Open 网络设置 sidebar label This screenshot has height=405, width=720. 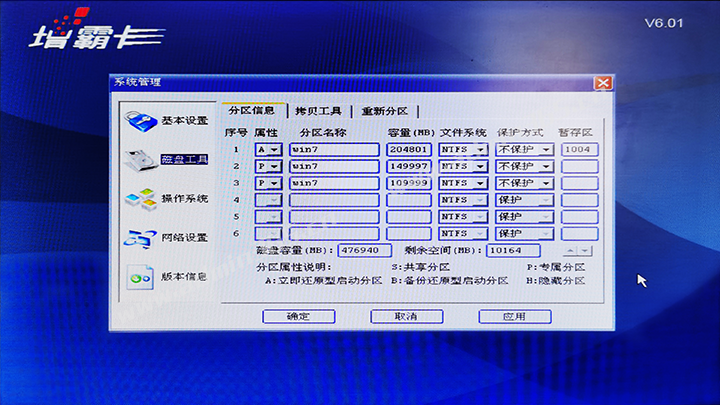pos(185,237)
